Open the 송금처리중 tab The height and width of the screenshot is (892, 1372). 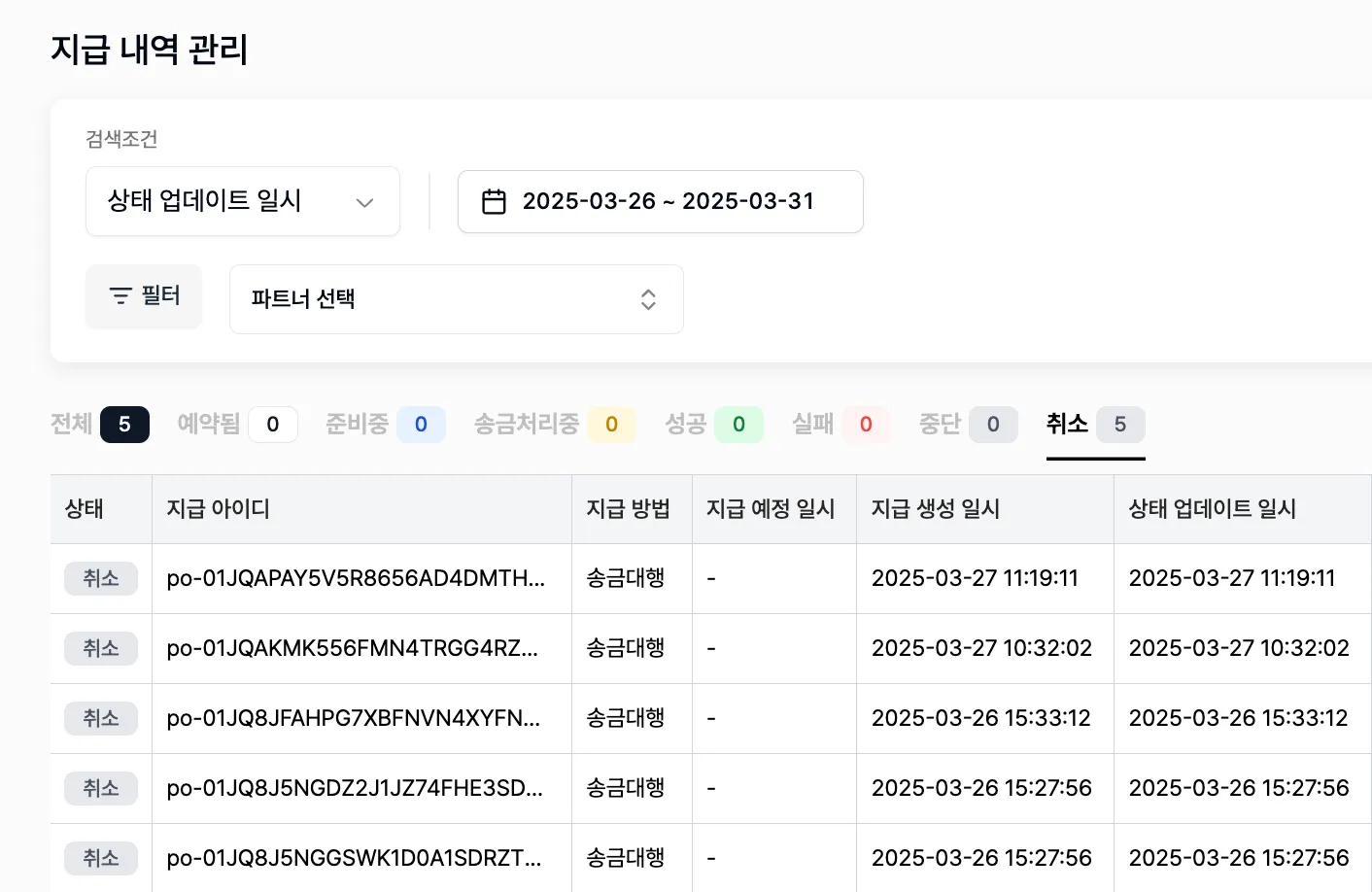pyautogui.click(x=554, y=424)
